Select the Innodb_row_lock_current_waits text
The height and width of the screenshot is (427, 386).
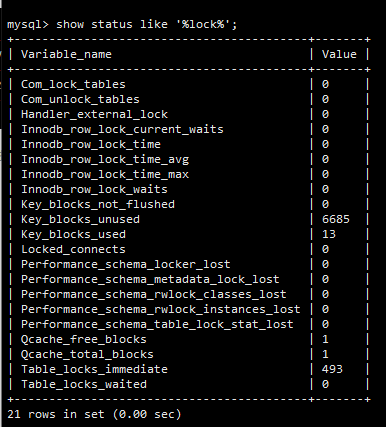pos(122,129)
